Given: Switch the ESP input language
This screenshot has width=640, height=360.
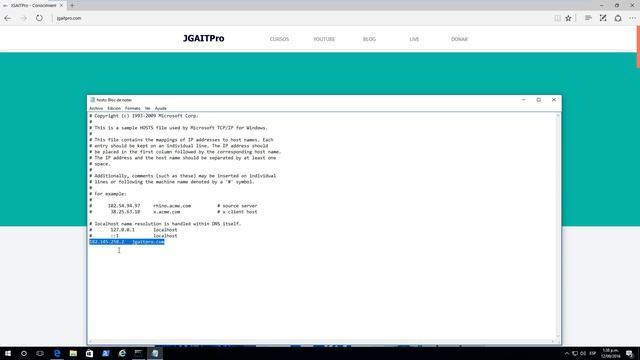Looking at the screenshot, I should pyautogui.click(x=593, y=353).
